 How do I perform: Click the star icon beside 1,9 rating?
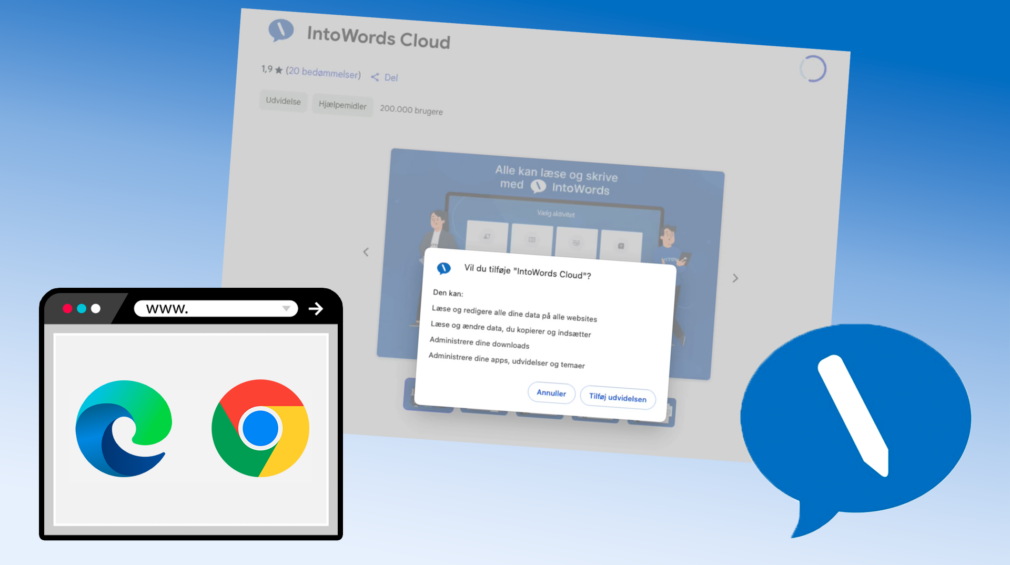[279, 70]
